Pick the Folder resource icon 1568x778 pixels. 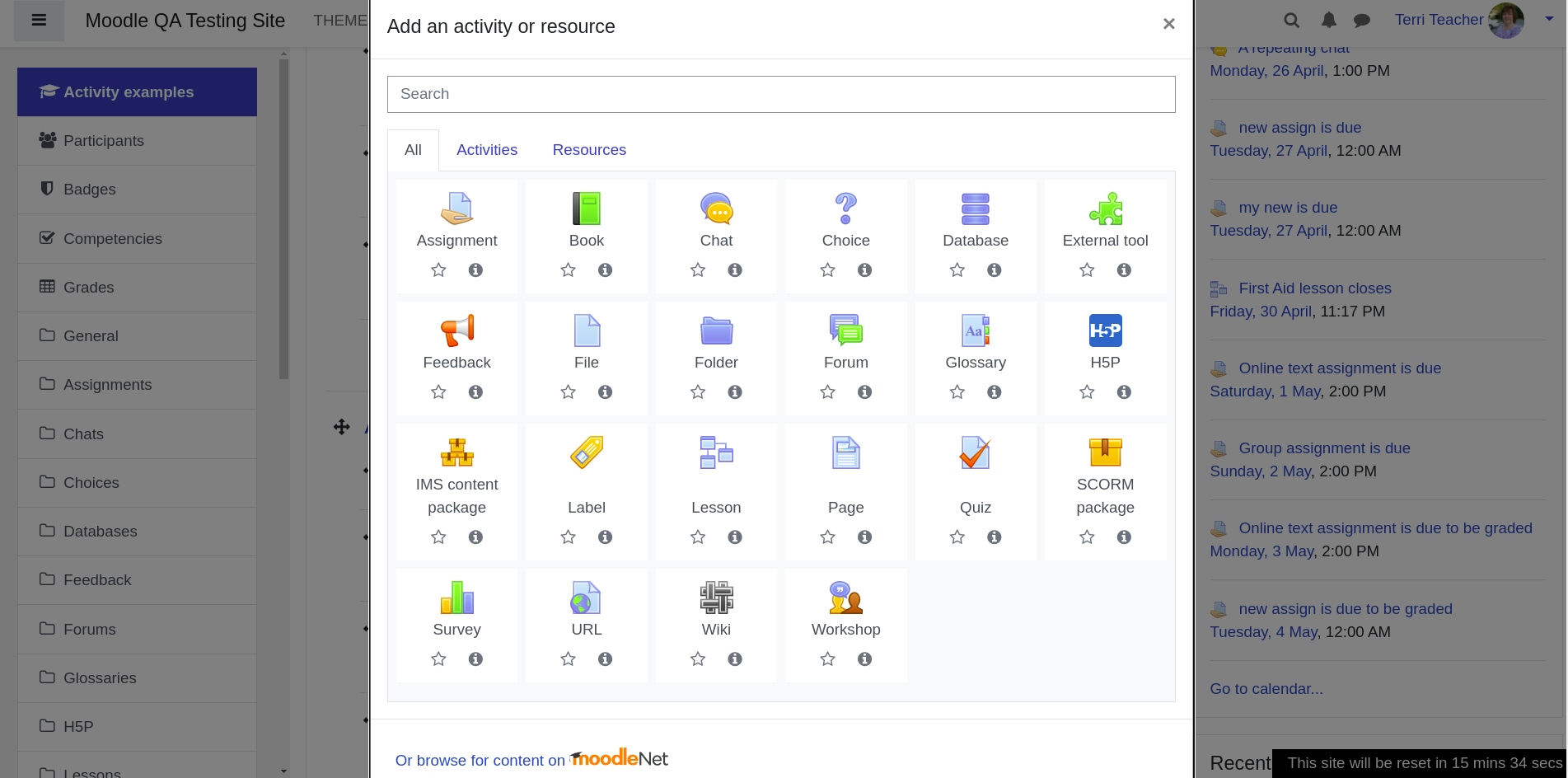click(x=716, y=330)
